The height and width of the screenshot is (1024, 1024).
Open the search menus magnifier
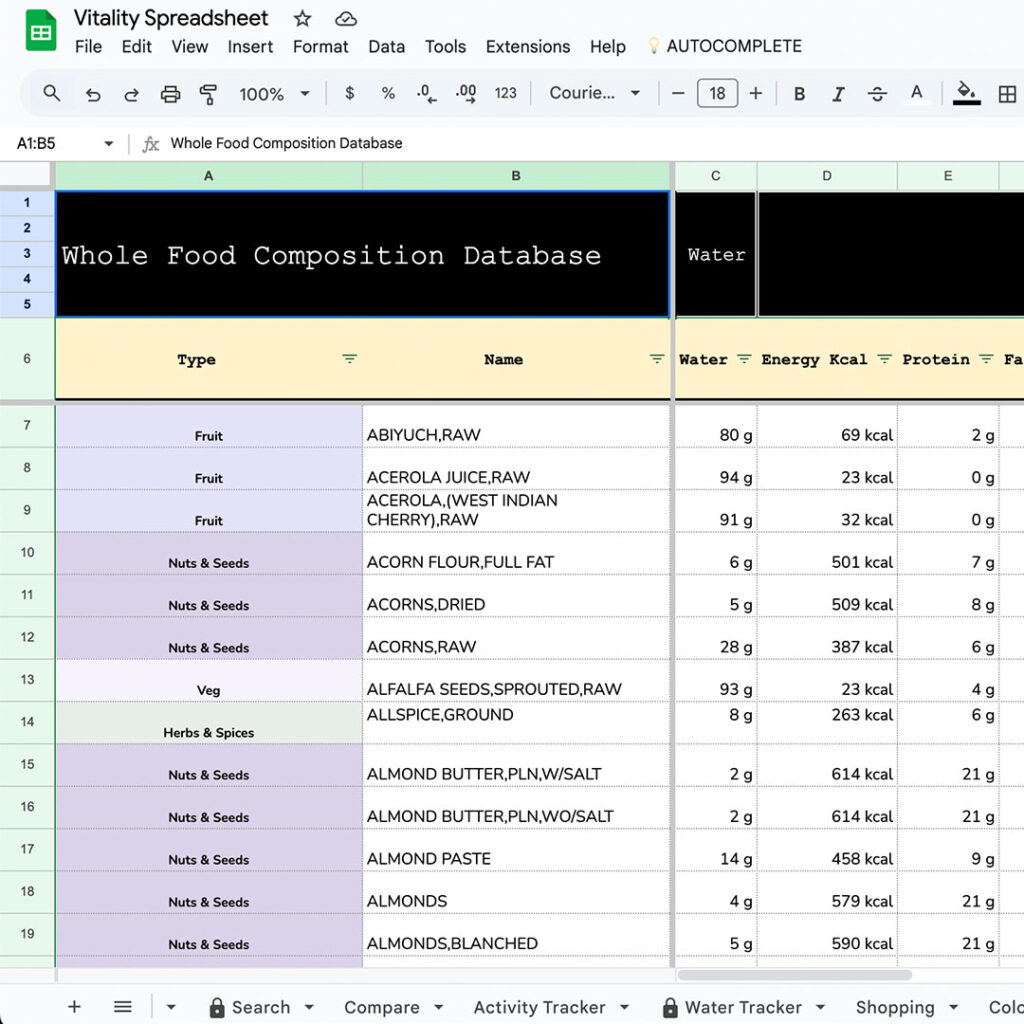(52, 94)
